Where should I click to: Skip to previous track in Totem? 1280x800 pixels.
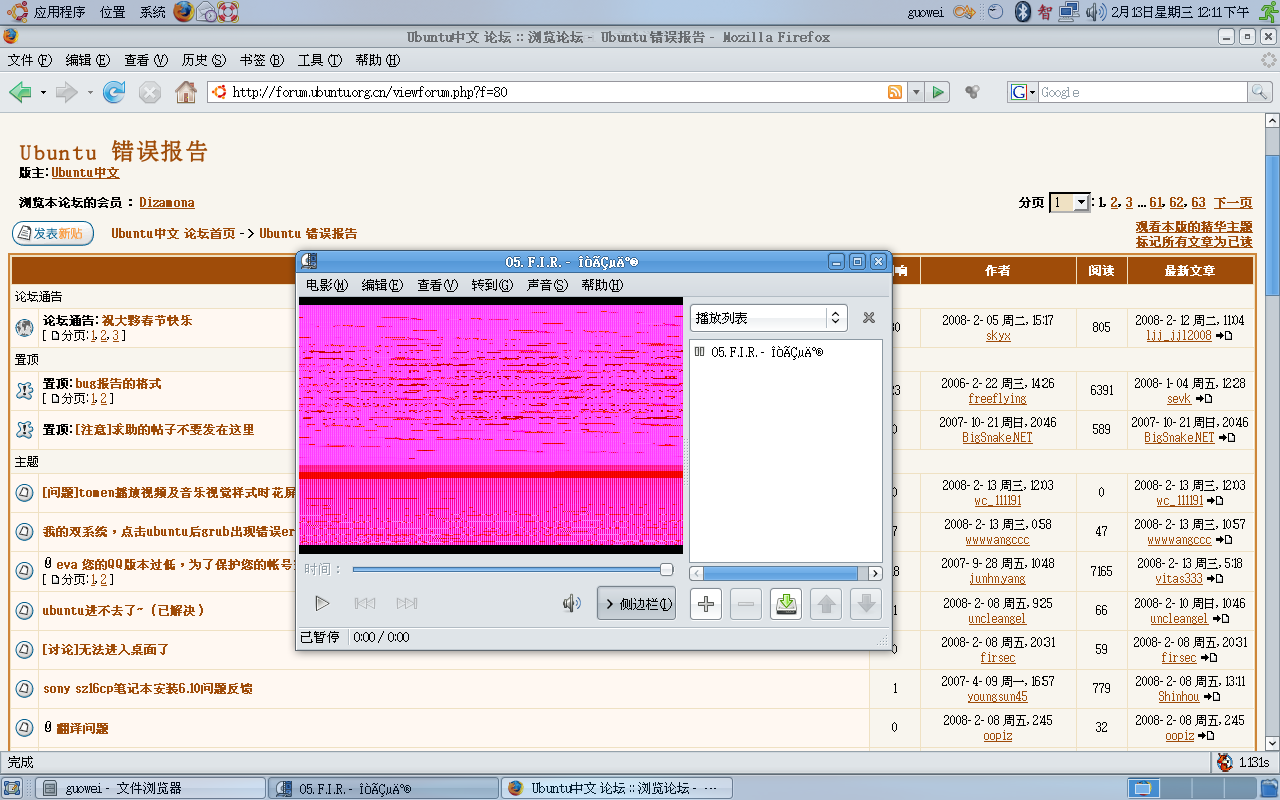point(365,603)
